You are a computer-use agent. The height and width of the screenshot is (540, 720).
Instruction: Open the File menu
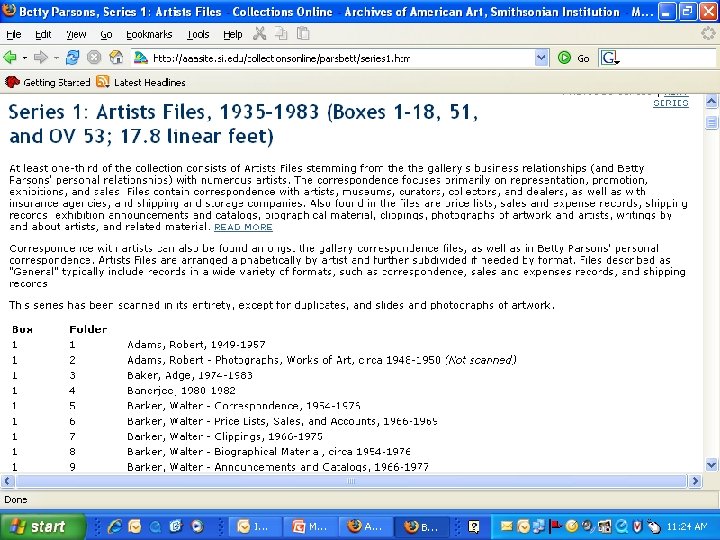[x=14, y=34]
